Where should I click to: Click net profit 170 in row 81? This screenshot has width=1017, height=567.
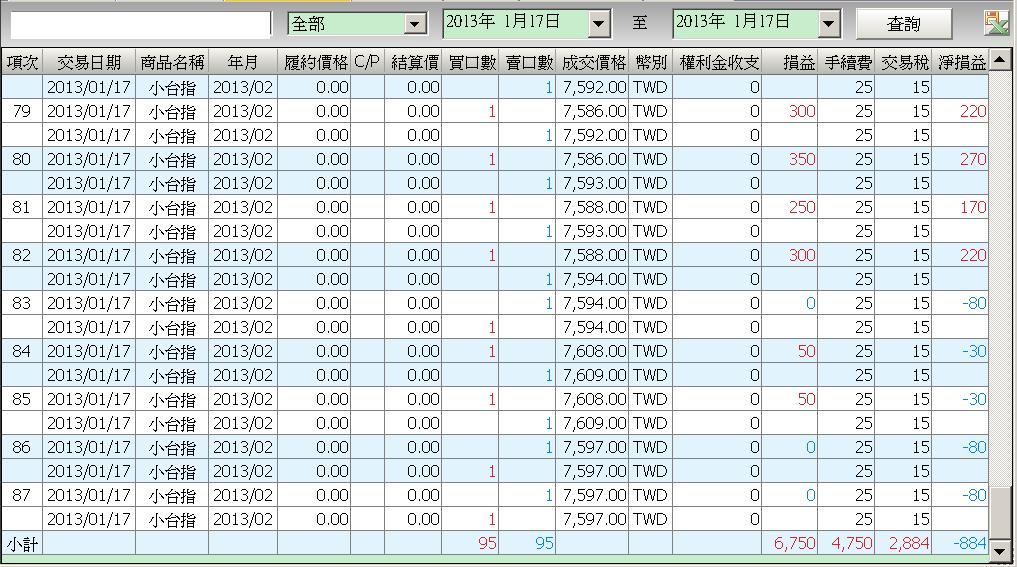pyautogui.click(x=973, y=207)
